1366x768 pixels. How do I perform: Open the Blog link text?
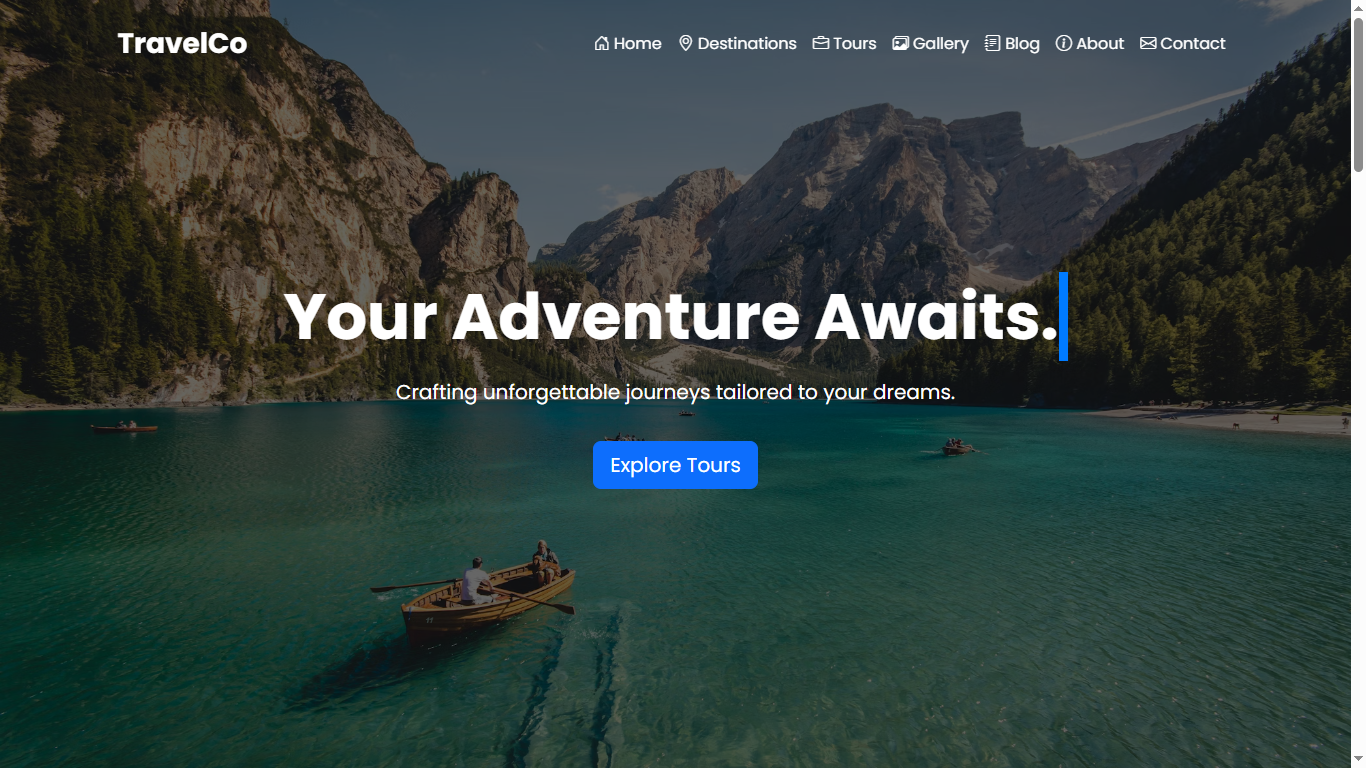pos(1022,43)
